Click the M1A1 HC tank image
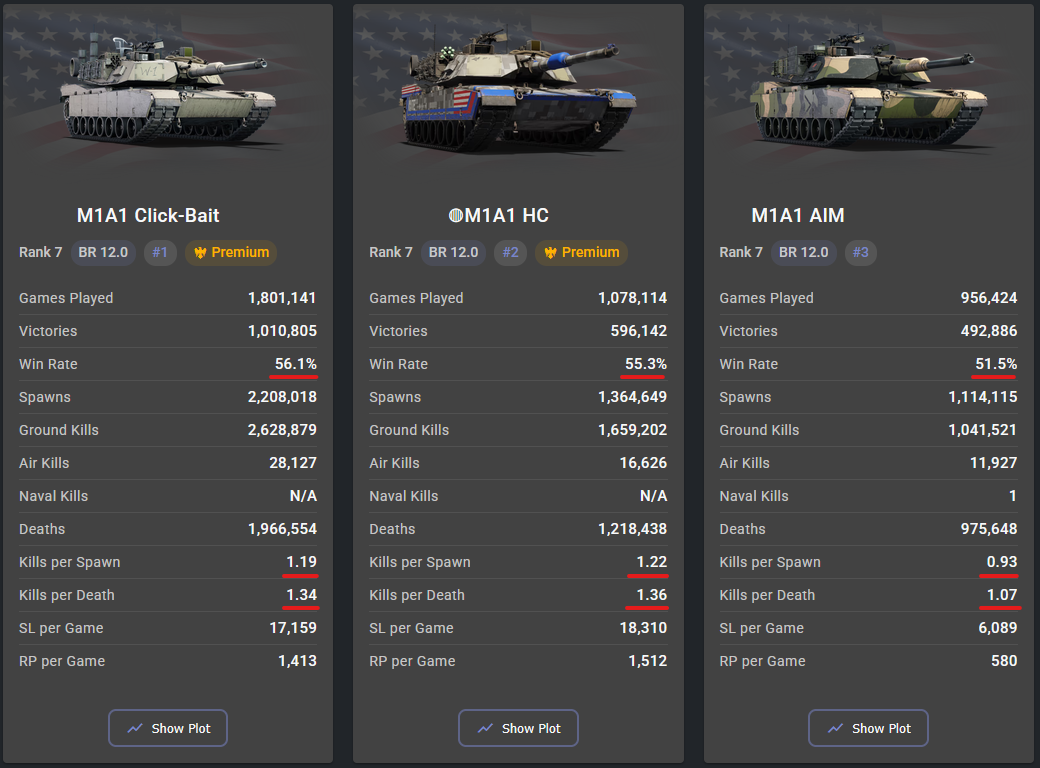Viewport: 1040px width, 768px height. tap(517, 90)
